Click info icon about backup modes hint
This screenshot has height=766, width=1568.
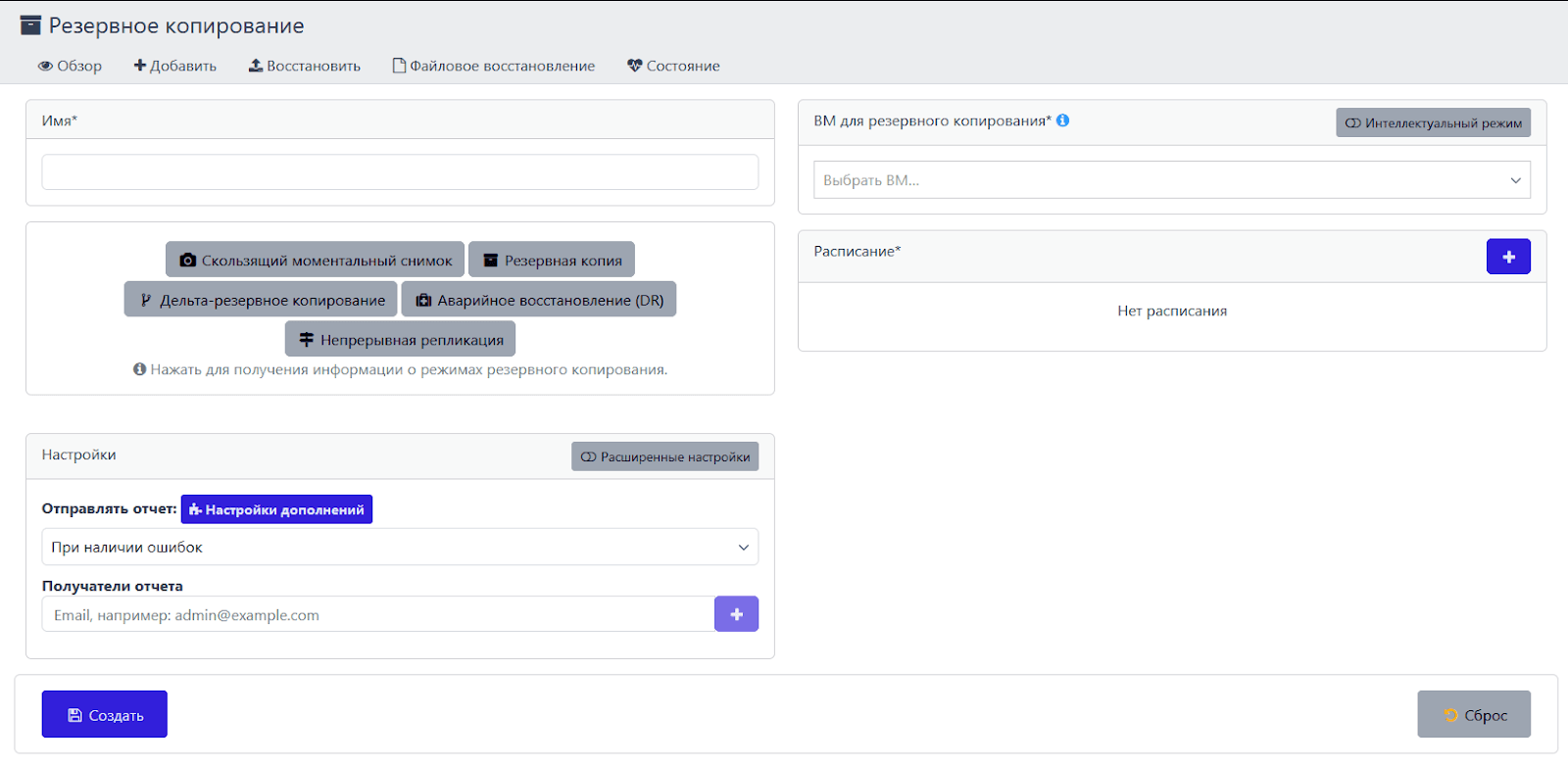click(139, 369)
